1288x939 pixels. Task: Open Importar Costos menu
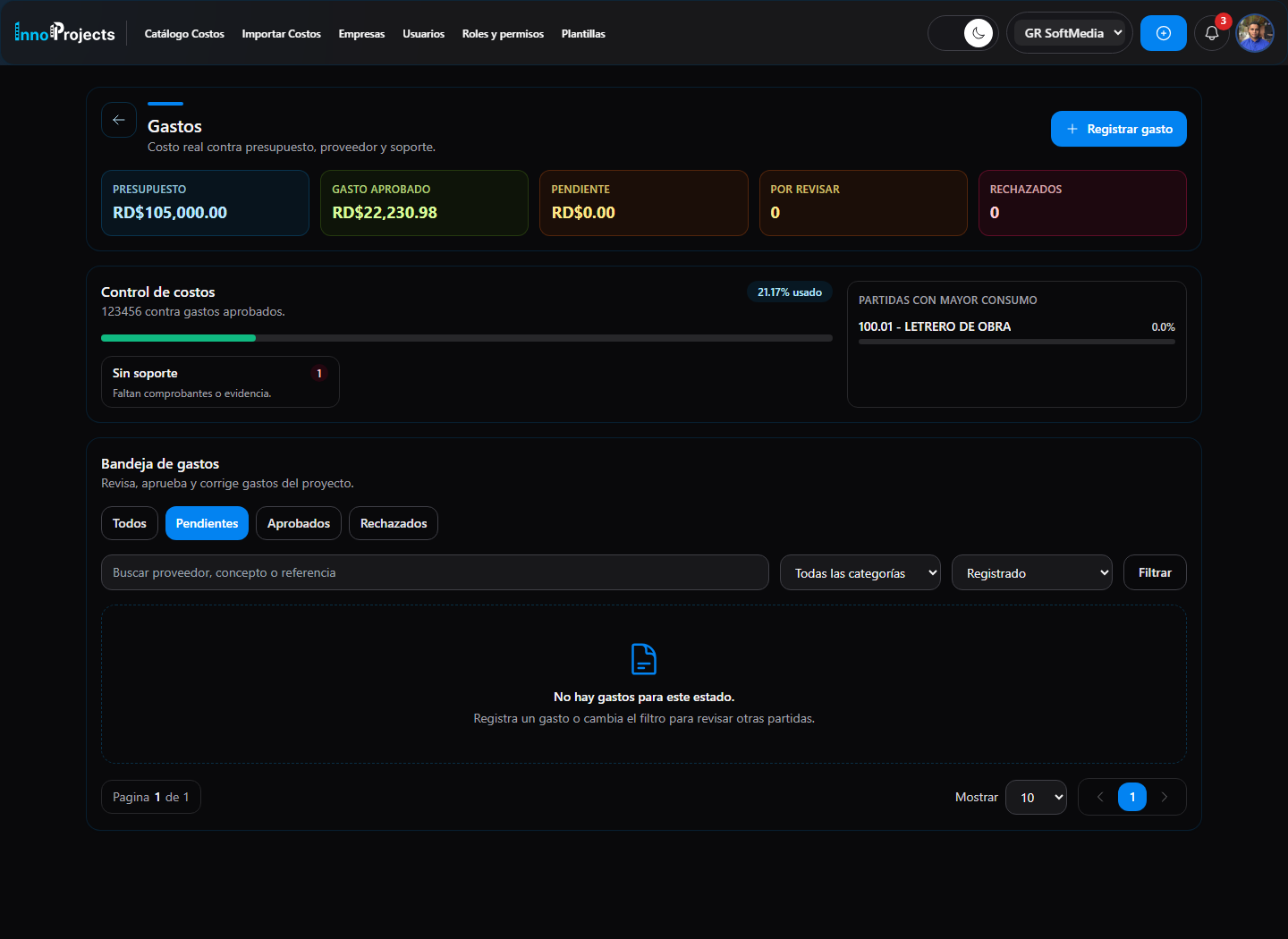[281, 34]
